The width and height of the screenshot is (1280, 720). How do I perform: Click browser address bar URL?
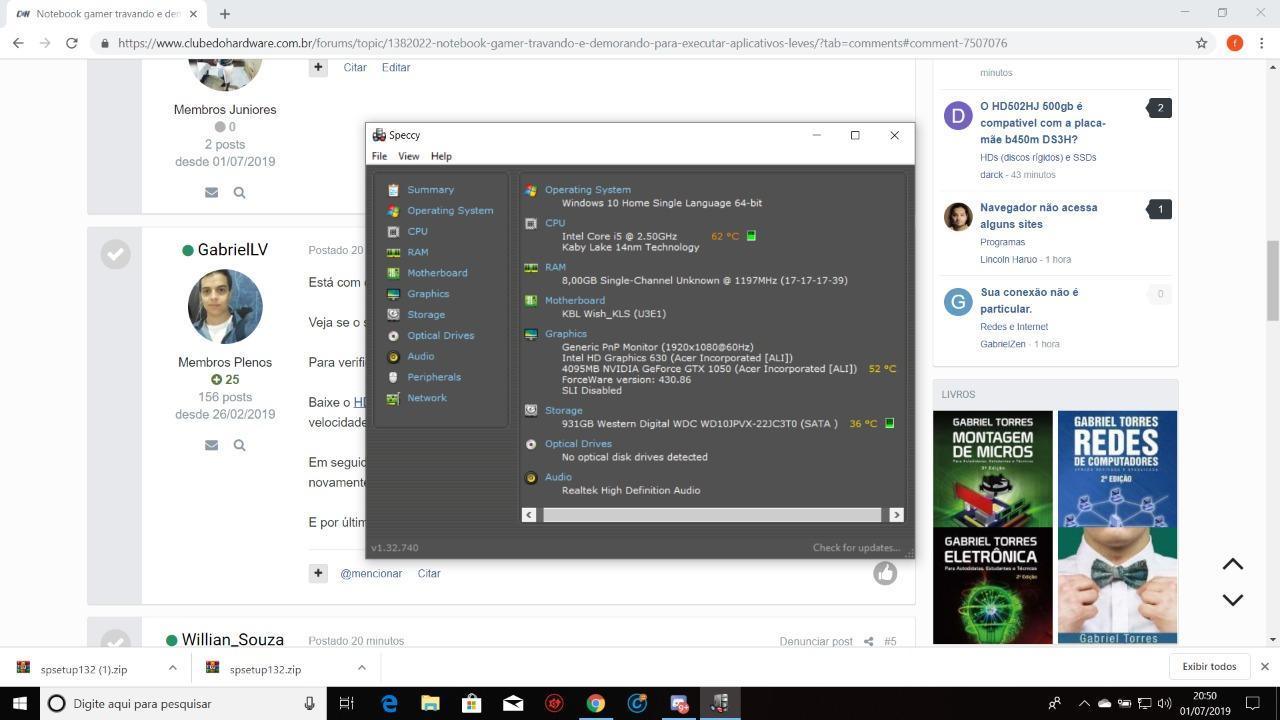[x=562, y=43]
